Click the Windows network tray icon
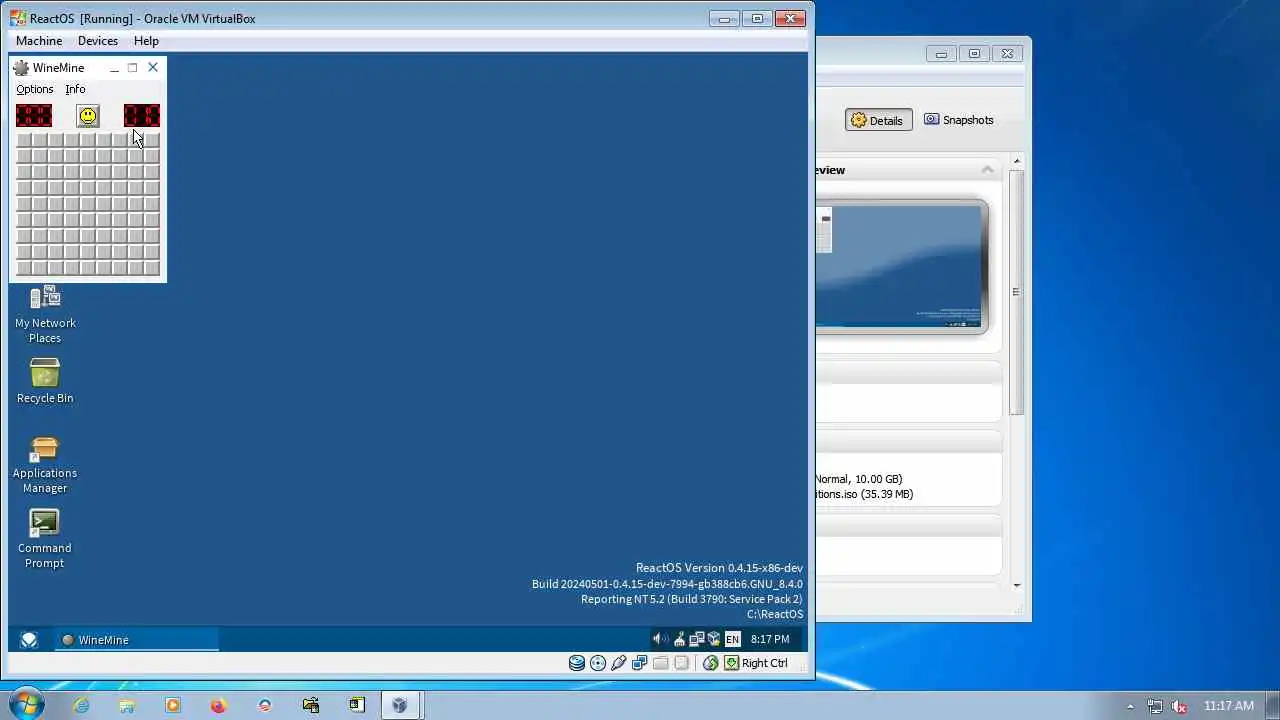The width and height of the screenshot is (1280, 720). click(1155, 706)
